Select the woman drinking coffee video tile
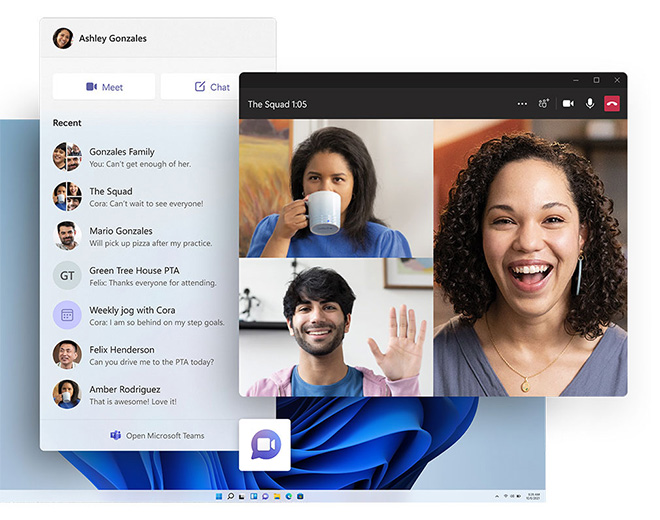The image size is (660, 520). (336, 188)
